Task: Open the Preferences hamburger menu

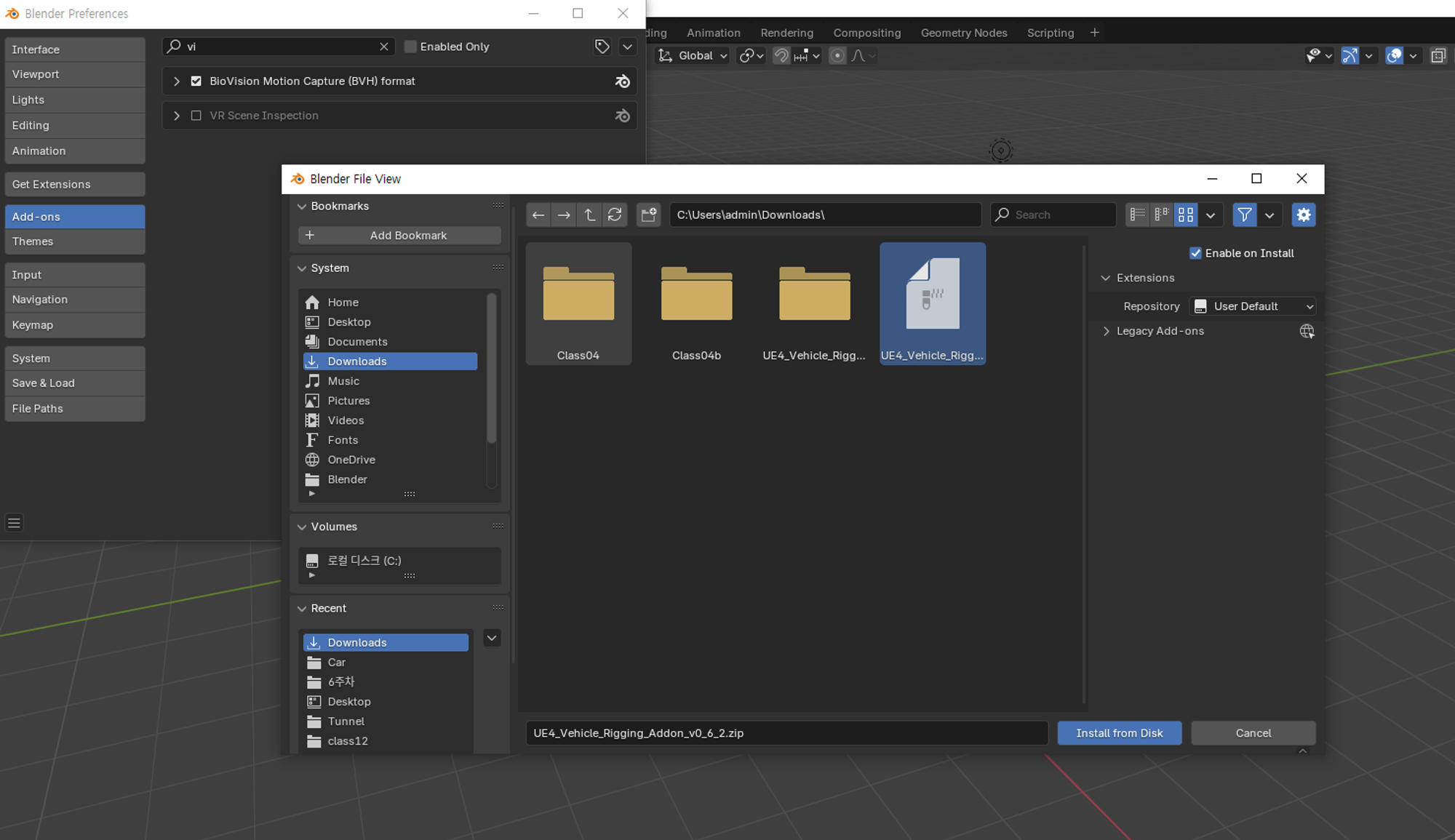Action: (14, 523)
